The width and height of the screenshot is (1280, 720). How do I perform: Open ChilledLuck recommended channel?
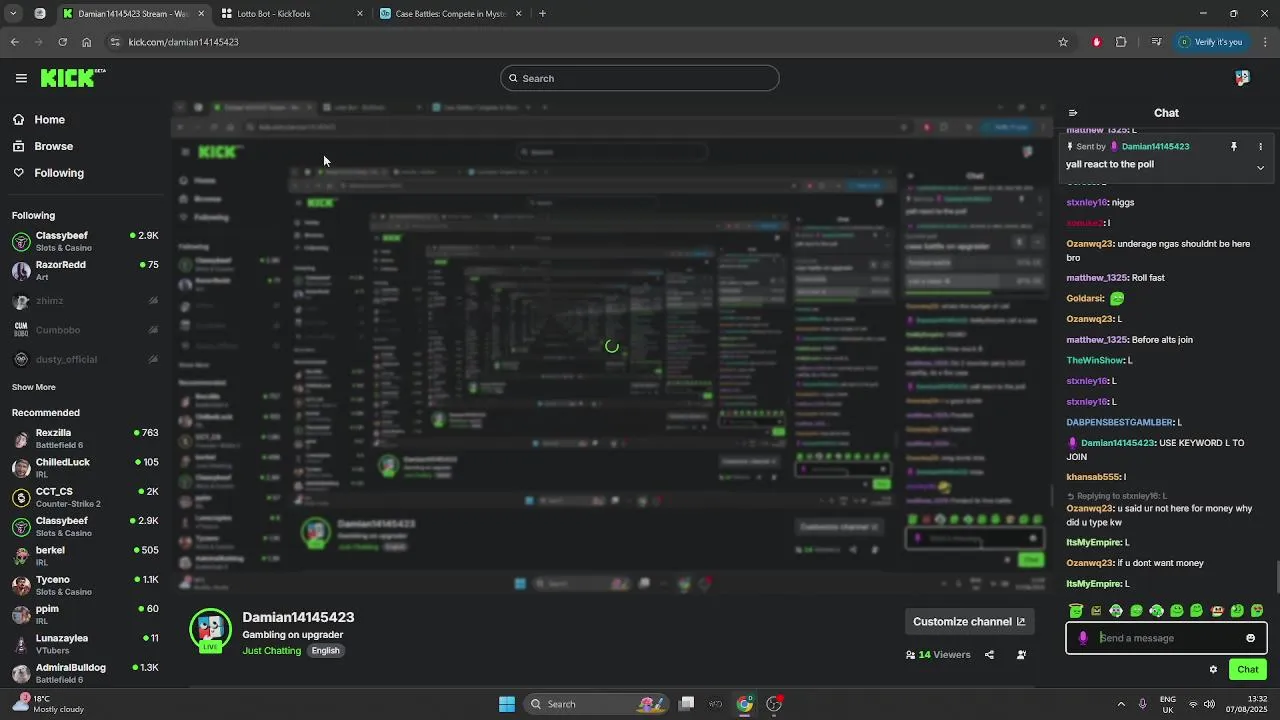click(x=85, y=468)
